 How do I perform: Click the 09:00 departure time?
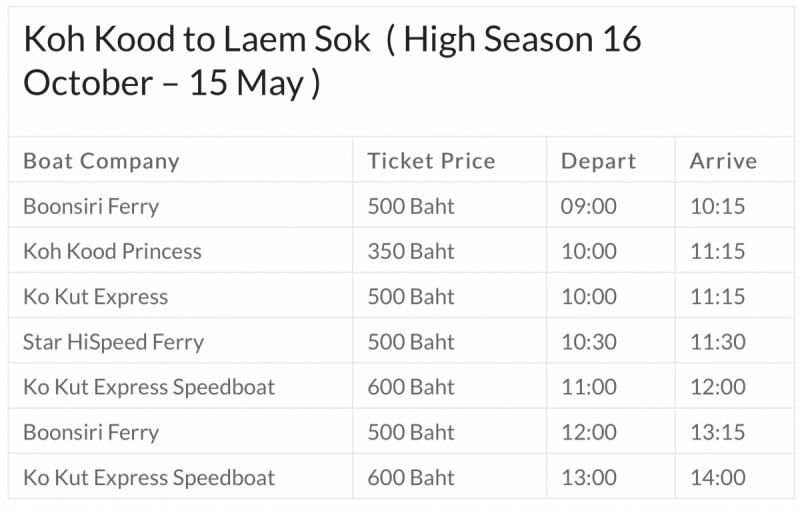pos(589,207)
